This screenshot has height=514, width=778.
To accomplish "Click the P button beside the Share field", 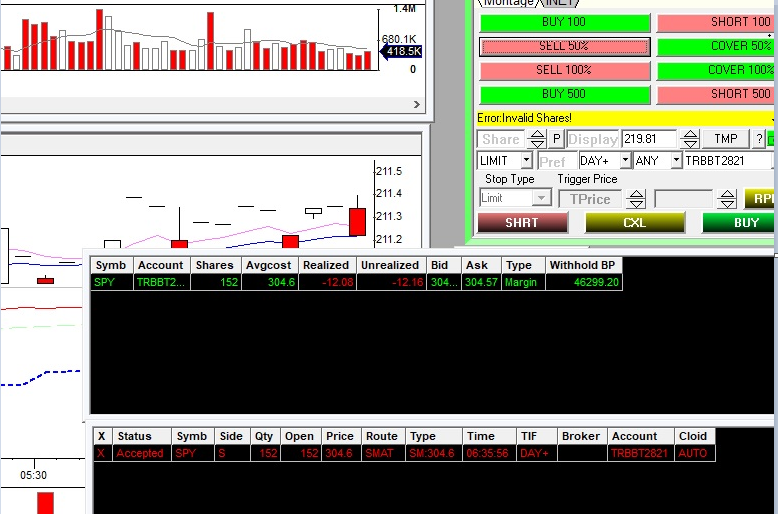I will [x=556, y=139].
